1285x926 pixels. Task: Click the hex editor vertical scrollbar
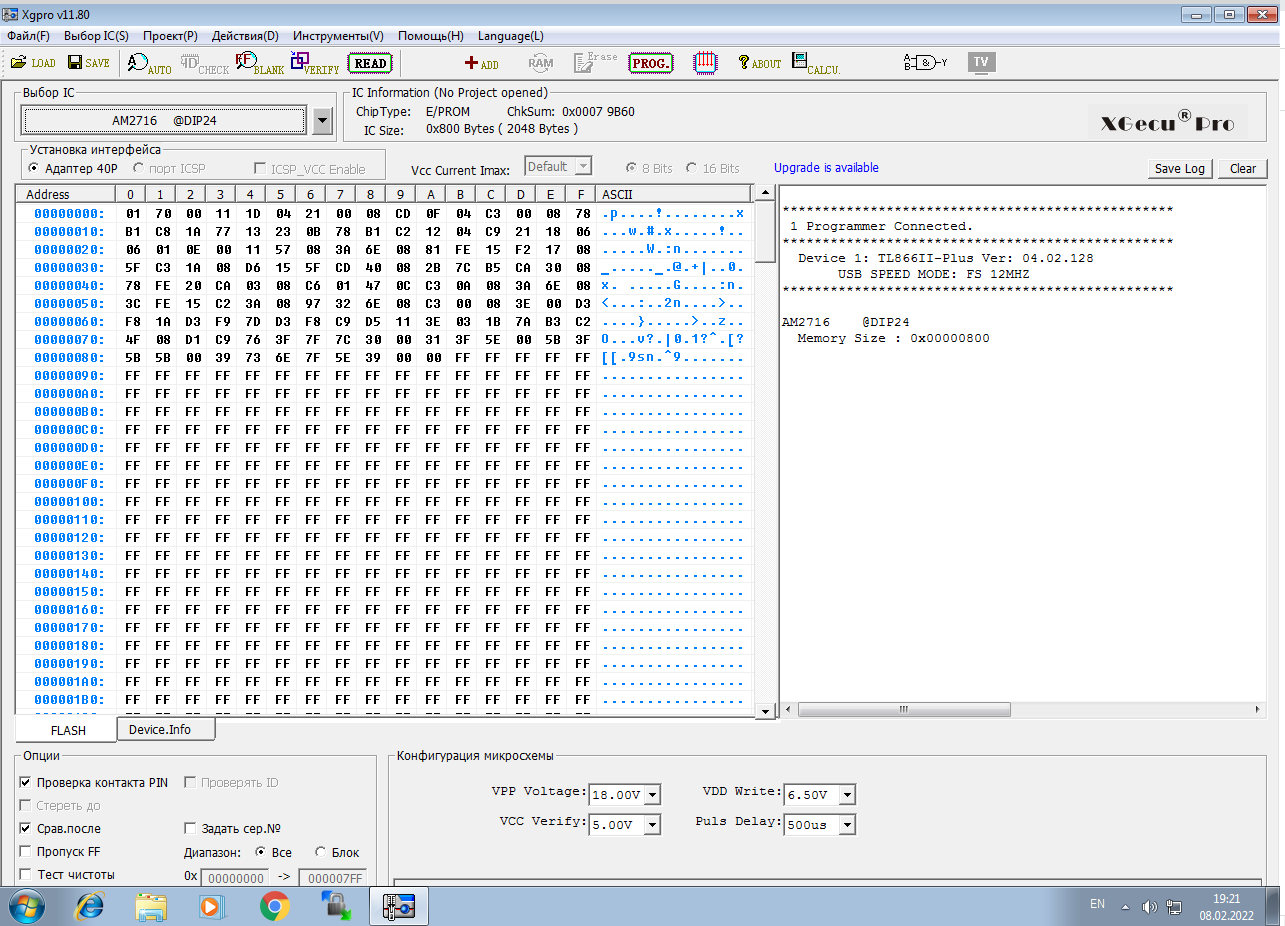pos(765,451)
